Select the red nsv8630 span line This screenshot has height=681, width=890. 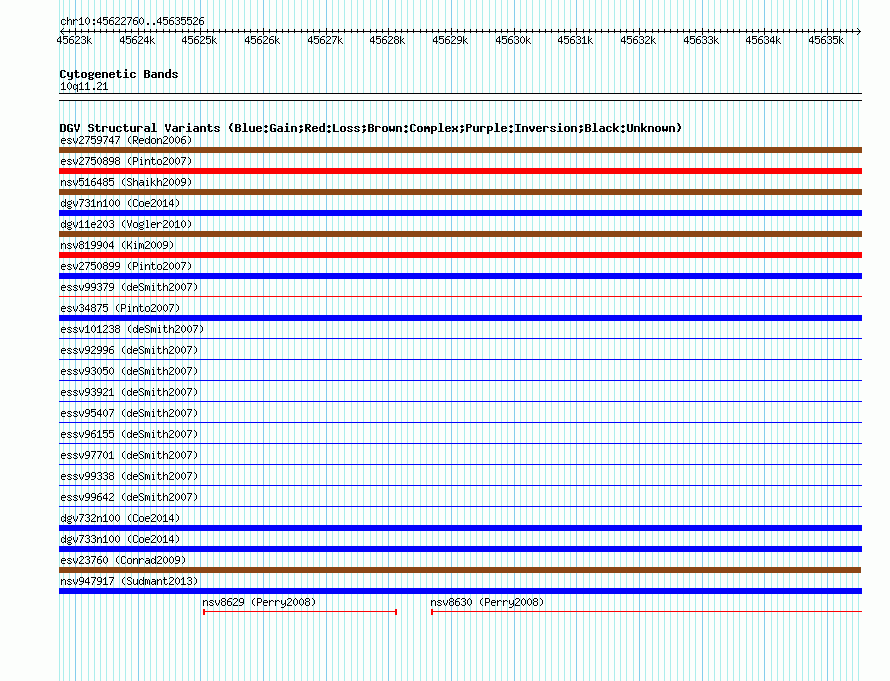(646, 612)
